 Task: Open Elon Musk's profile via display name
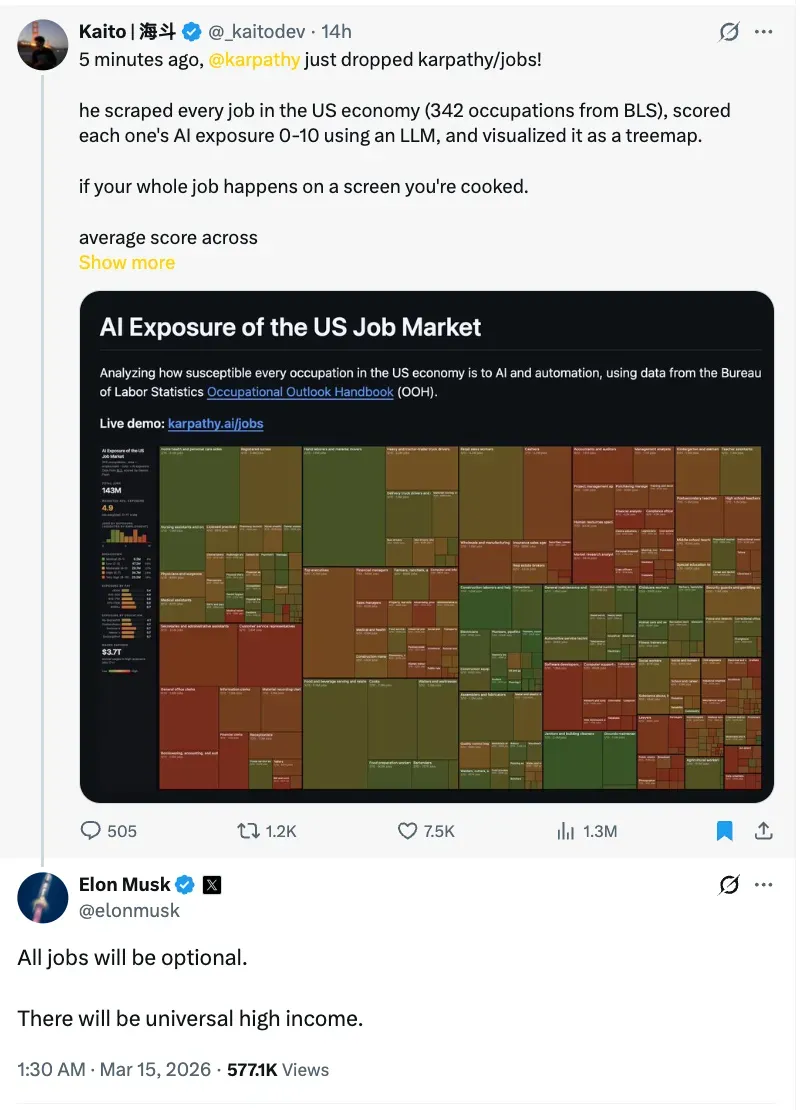coord(124,884)
